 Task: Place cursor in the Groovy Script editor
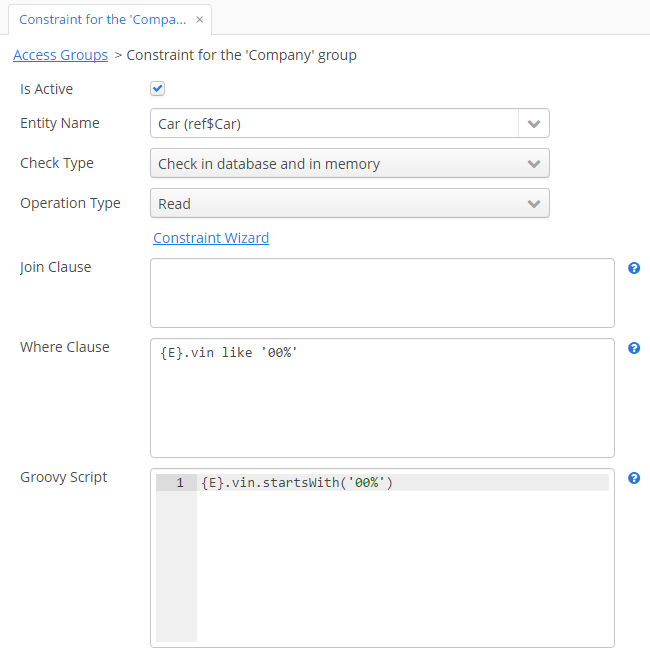(x=400, y=560)
